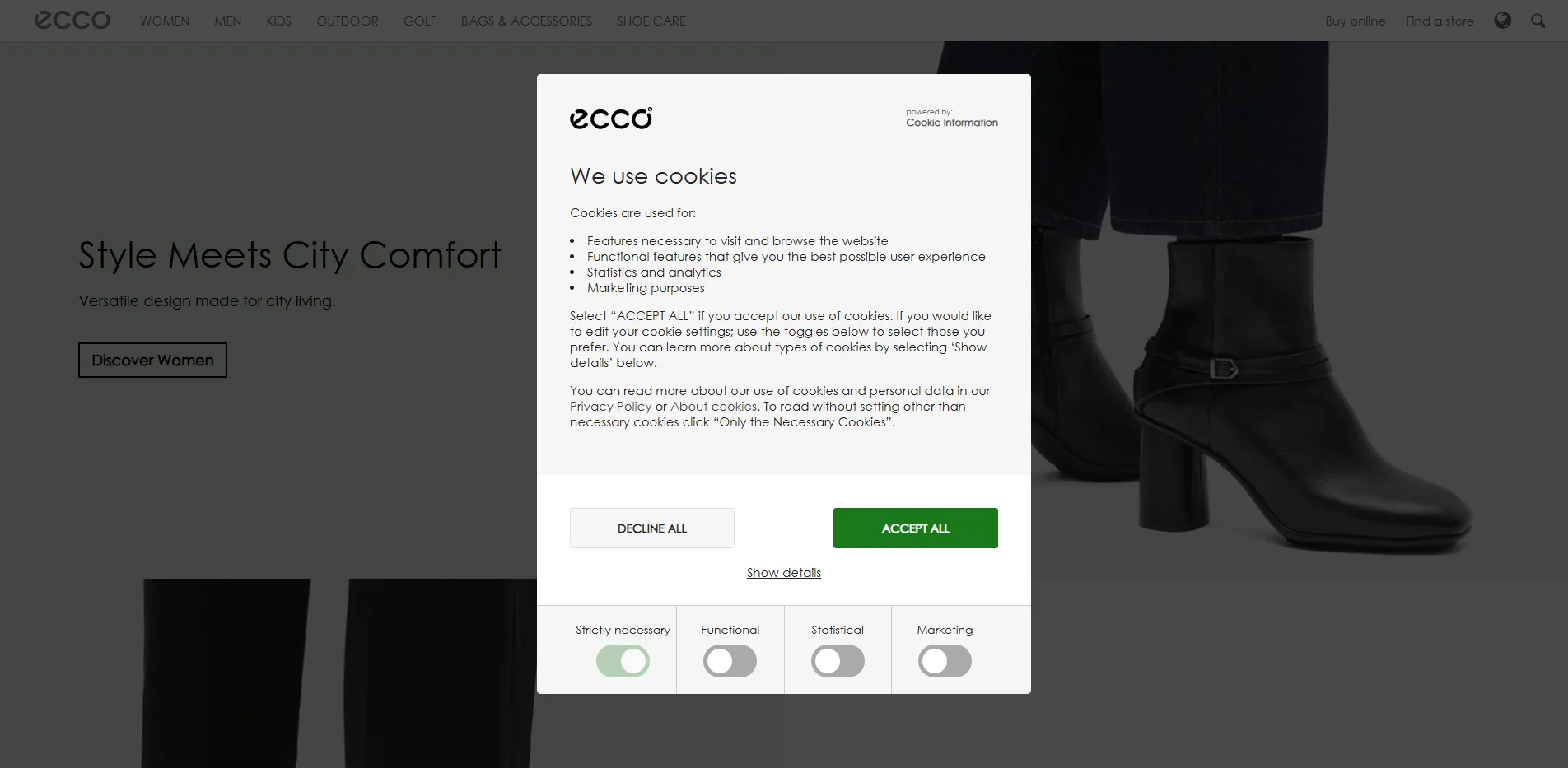Click the search magnifier icon
1568x768 pixels.
point(1538,21)
